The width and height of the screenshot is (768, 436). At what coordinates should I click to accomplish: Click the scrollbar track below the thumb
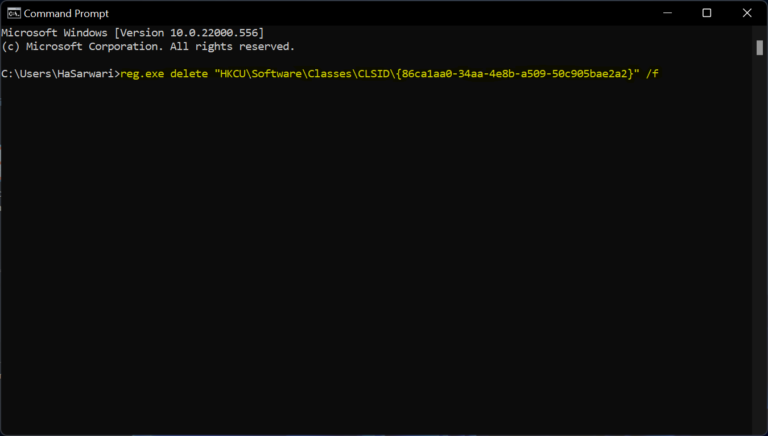[x=760, y=250]
